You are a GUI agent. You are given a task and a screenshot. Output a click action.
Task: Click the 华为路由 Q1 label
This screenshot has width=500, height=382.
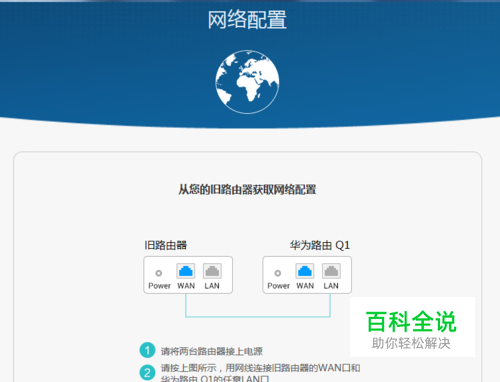coord(320,245)
